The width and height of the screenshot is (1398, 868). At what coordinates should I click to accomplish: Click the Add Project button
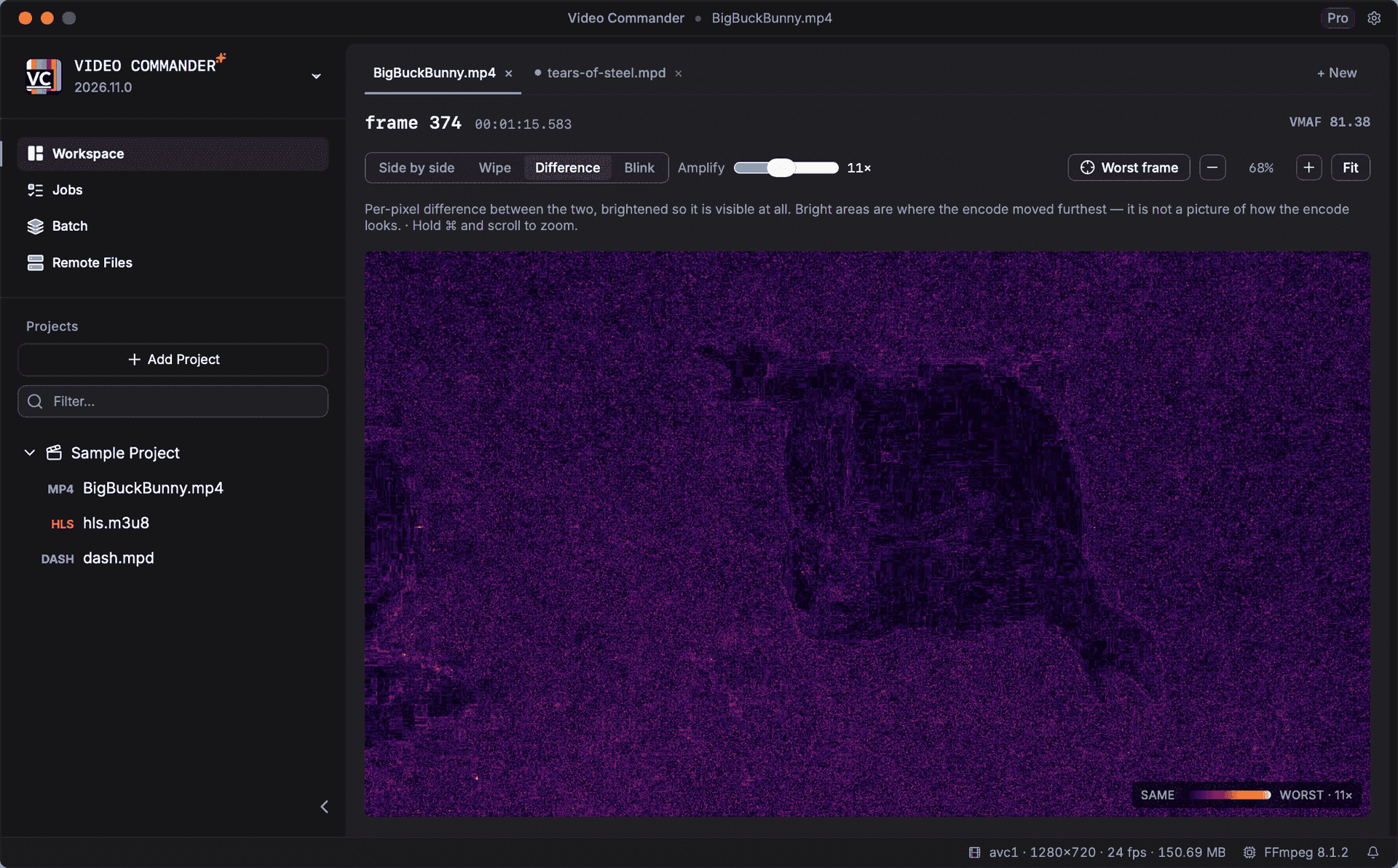(x=173, y=360)
